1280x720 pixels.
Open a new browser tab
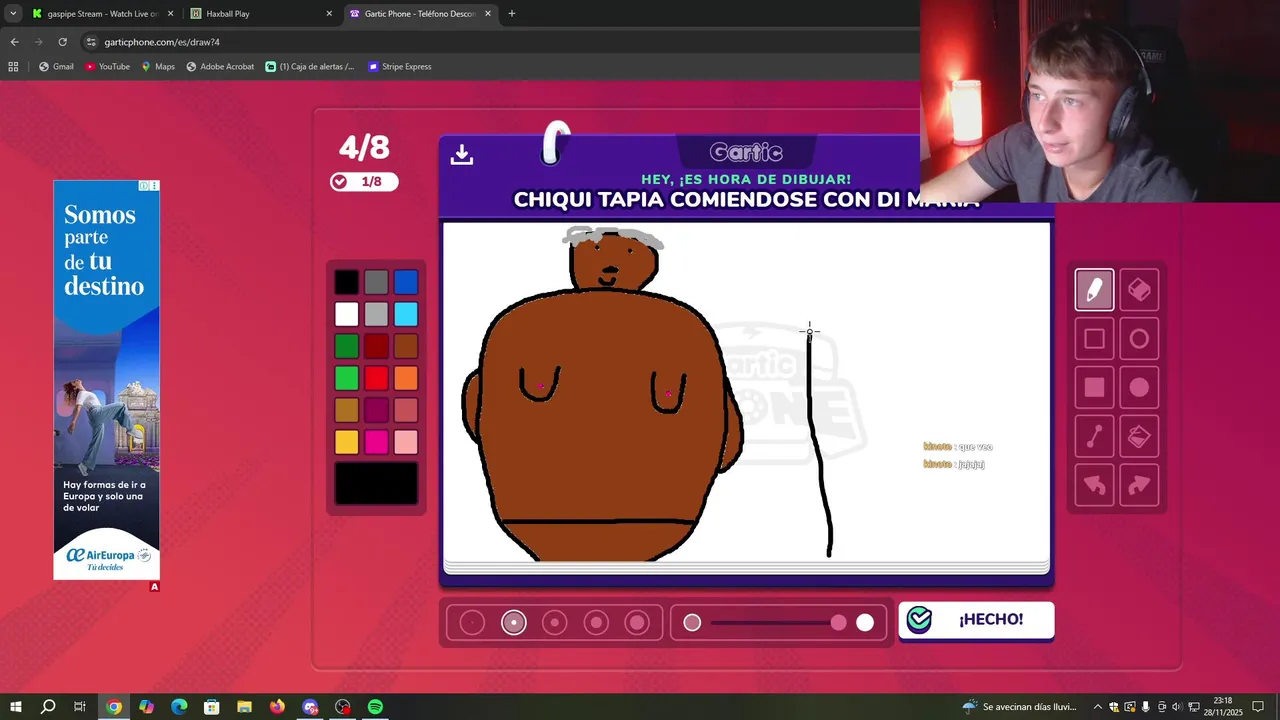[511, 14]
